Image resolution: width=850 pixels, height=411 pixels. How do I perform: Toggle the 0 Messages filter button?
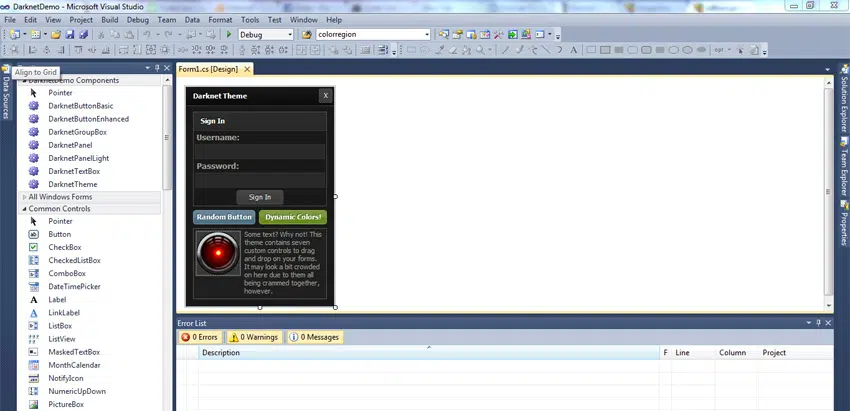[x=315, y=338]
